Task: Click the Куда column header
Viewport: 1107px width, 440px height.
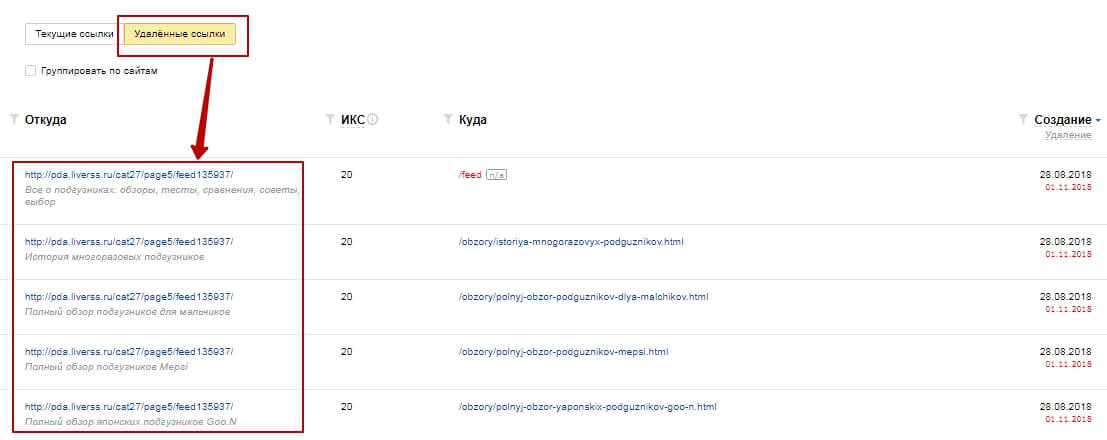Action: point(472,120)
